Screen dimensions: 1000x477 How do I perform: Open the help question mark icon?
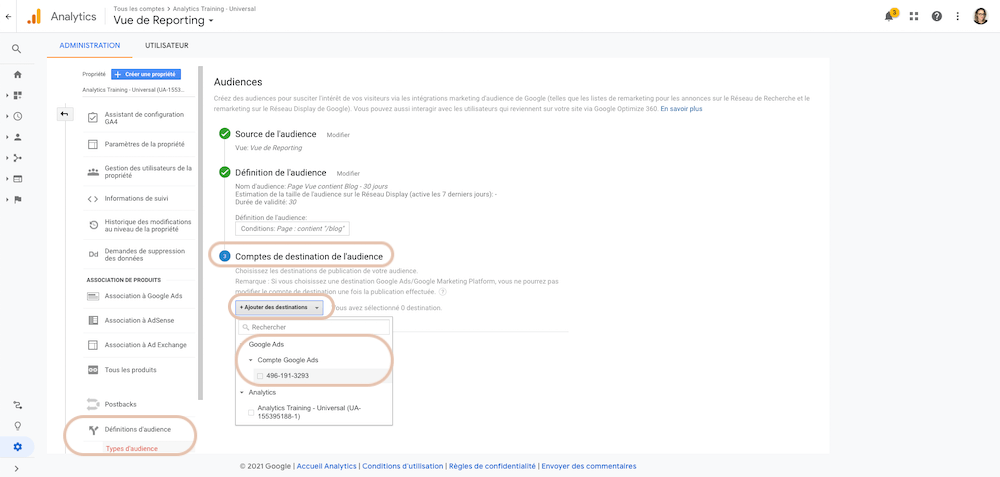point(936,17)
